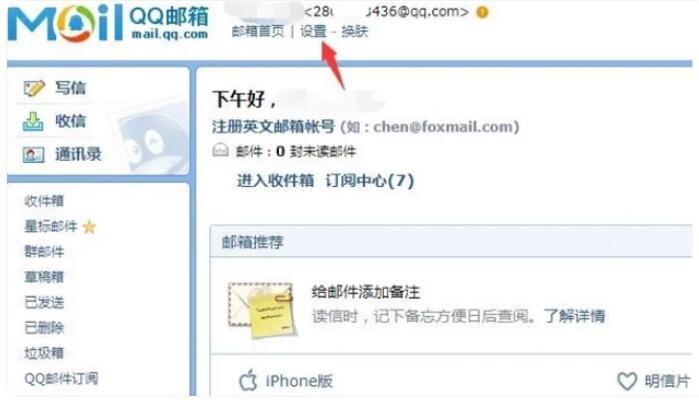Click the yellow star next to 星标邮件
Screen dimensions: 699x400
(x=89, y=227)
